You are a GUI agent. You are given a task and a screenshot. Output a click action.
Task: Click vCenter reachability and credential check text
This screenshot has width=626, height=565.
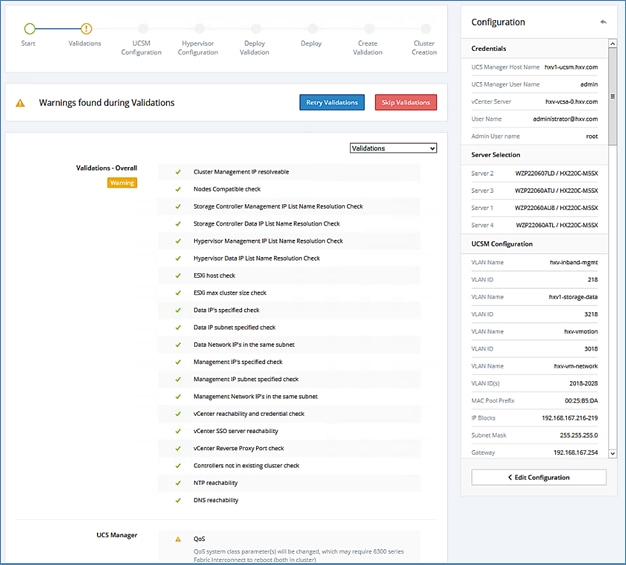(x=249, y=414)
